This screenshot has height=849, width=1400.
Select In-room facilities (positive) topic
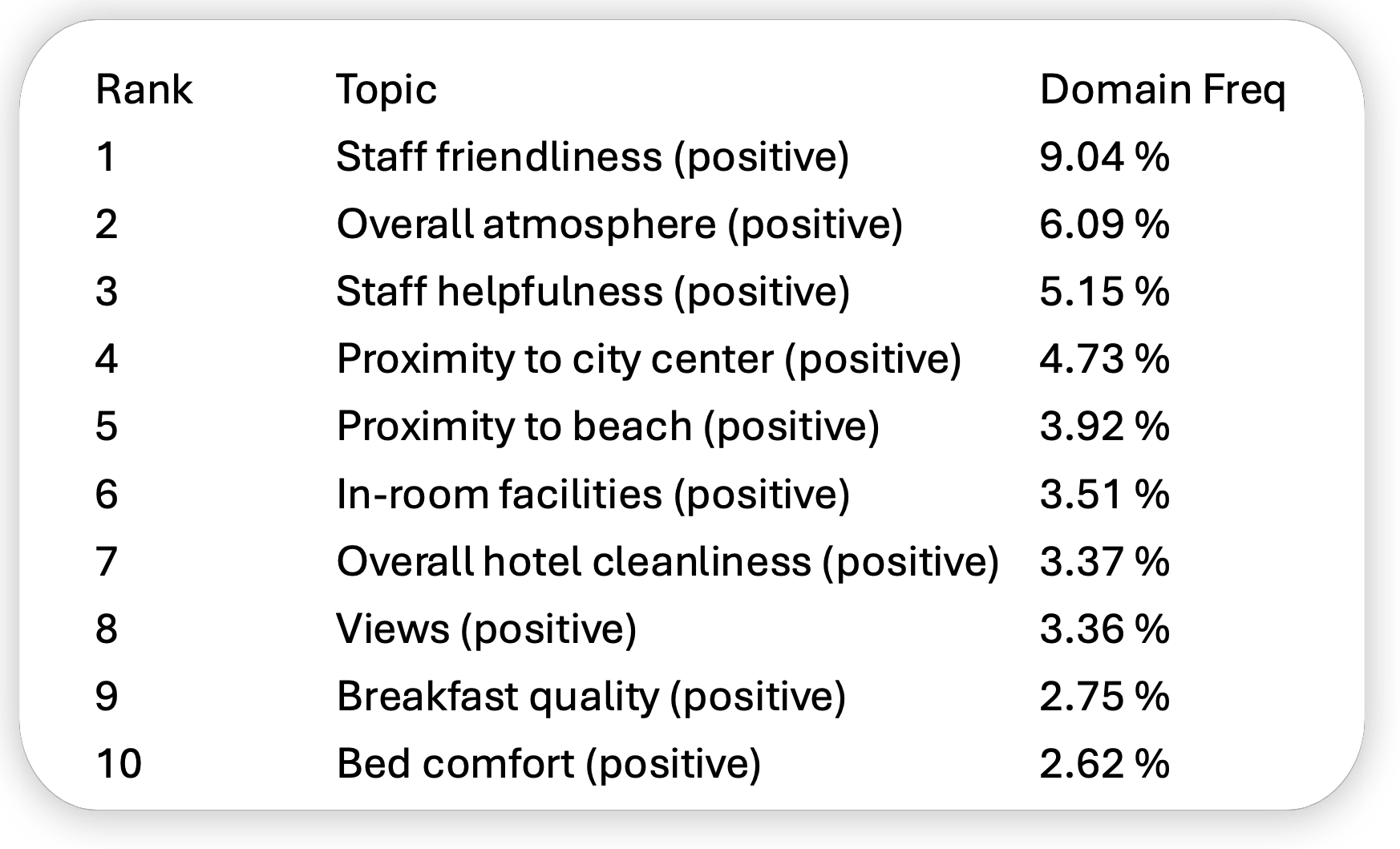(x=593, y=494)
